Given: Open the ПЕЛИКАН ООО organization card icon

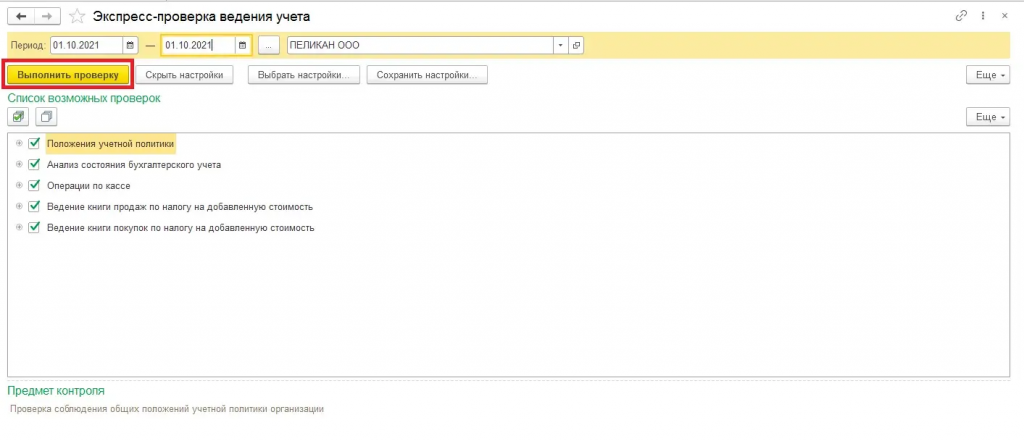Looking at the screenshot, I should coord(576,45).
